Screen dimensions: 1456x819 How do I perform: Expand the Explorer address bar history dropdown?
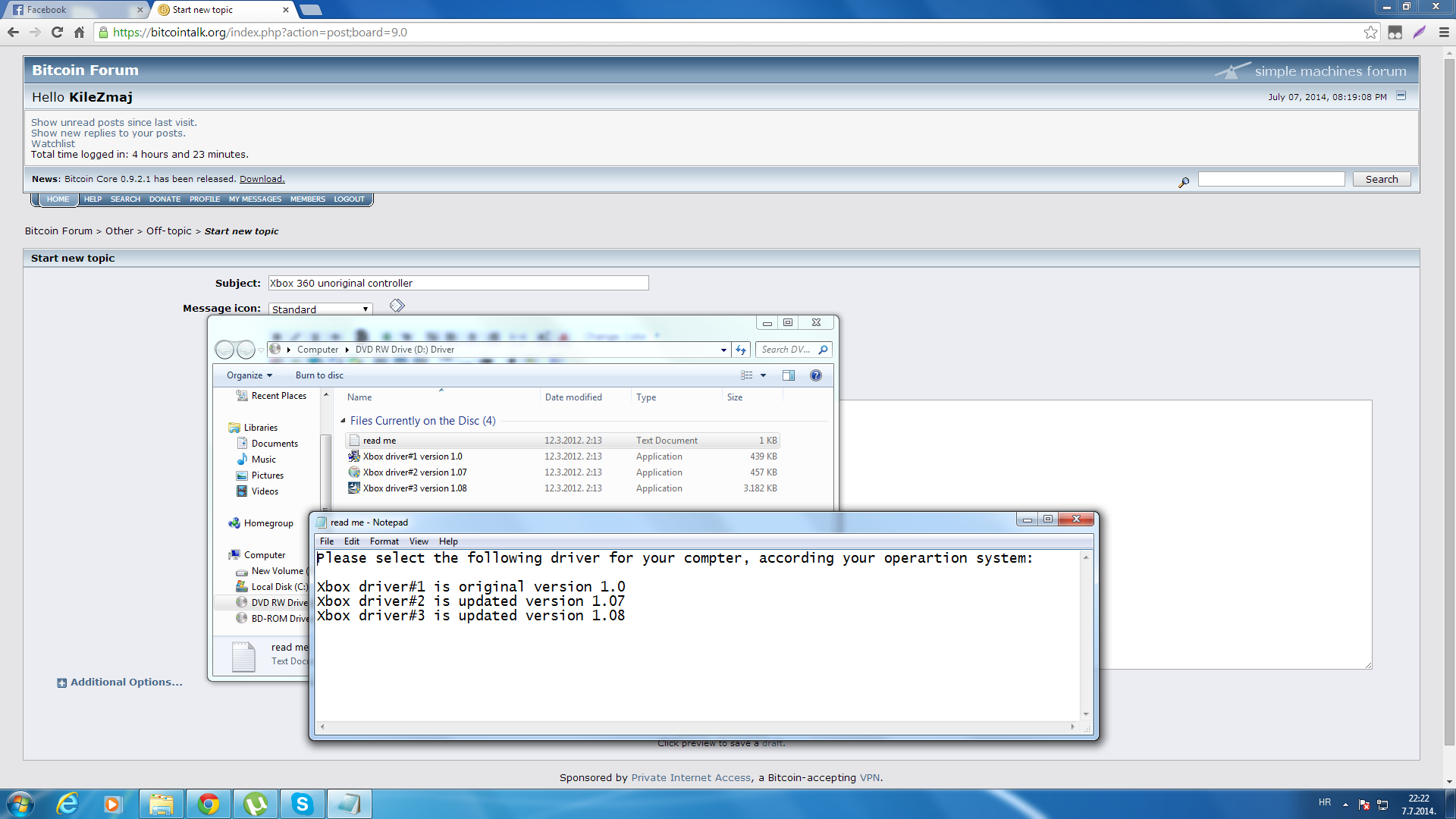click(723, 350)
